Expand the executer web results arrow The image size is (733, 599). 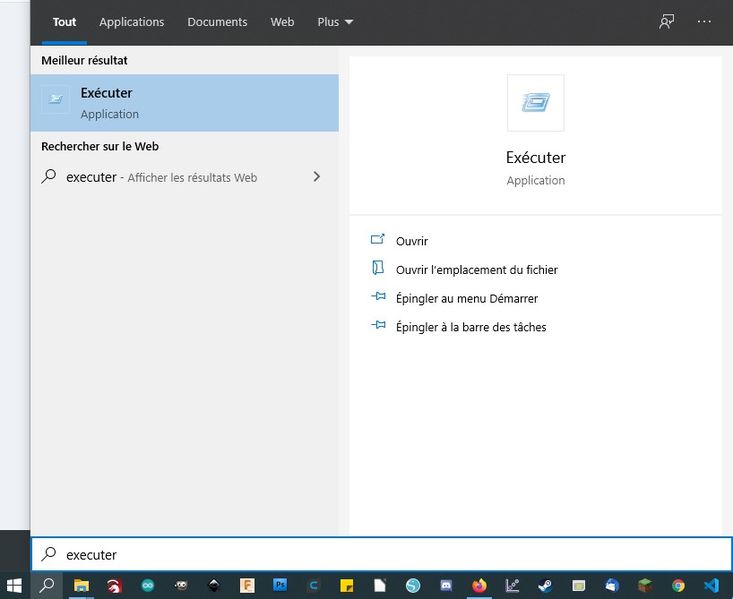point(317,177)
